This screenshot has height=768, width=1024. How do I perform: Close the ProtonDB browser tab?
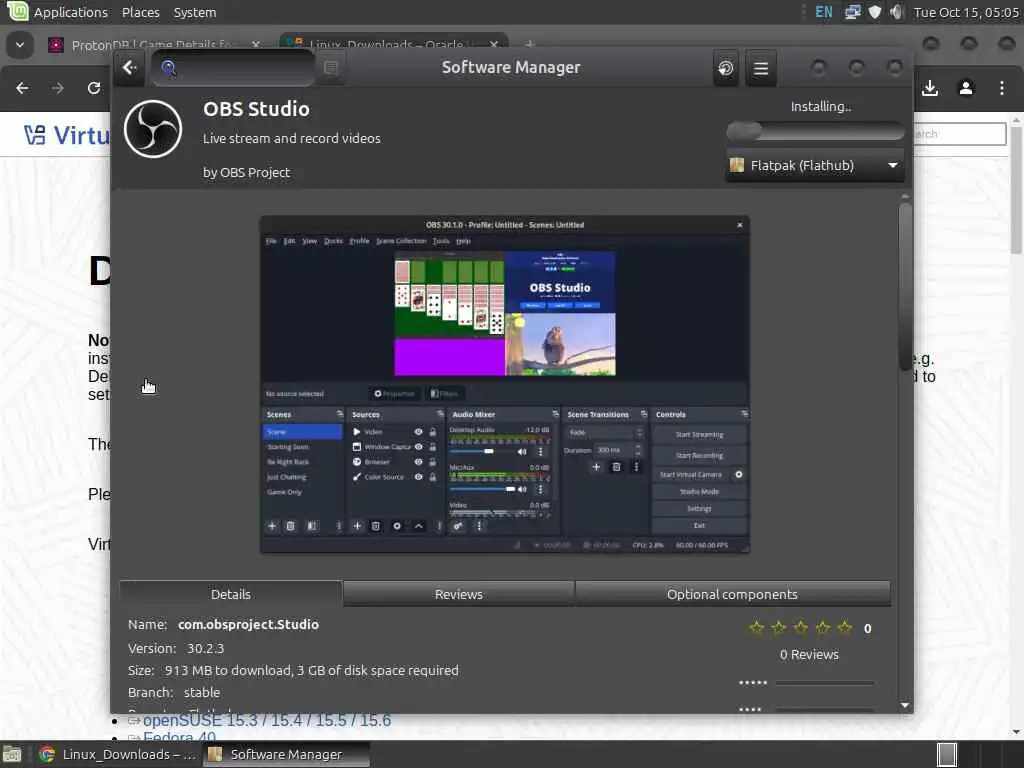click(x=256, y=45)
